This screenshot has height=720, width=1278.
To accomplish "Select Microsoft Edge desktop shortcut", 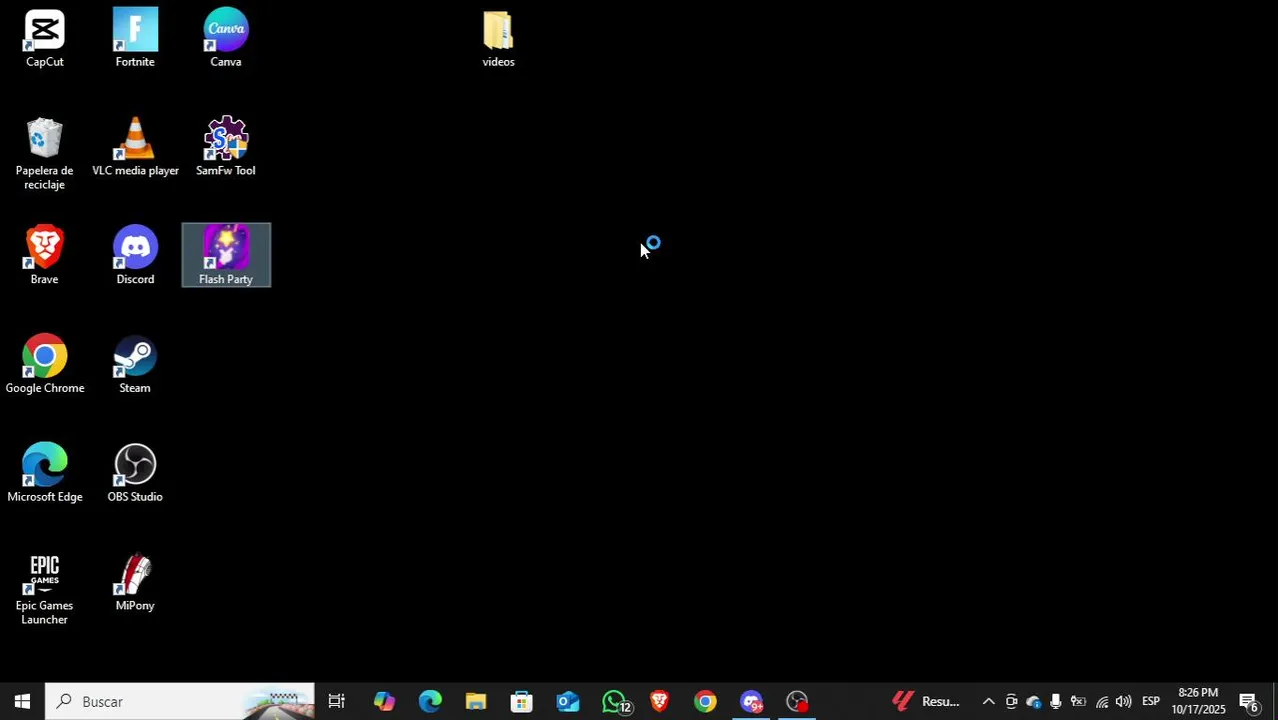I will point(44,474).
